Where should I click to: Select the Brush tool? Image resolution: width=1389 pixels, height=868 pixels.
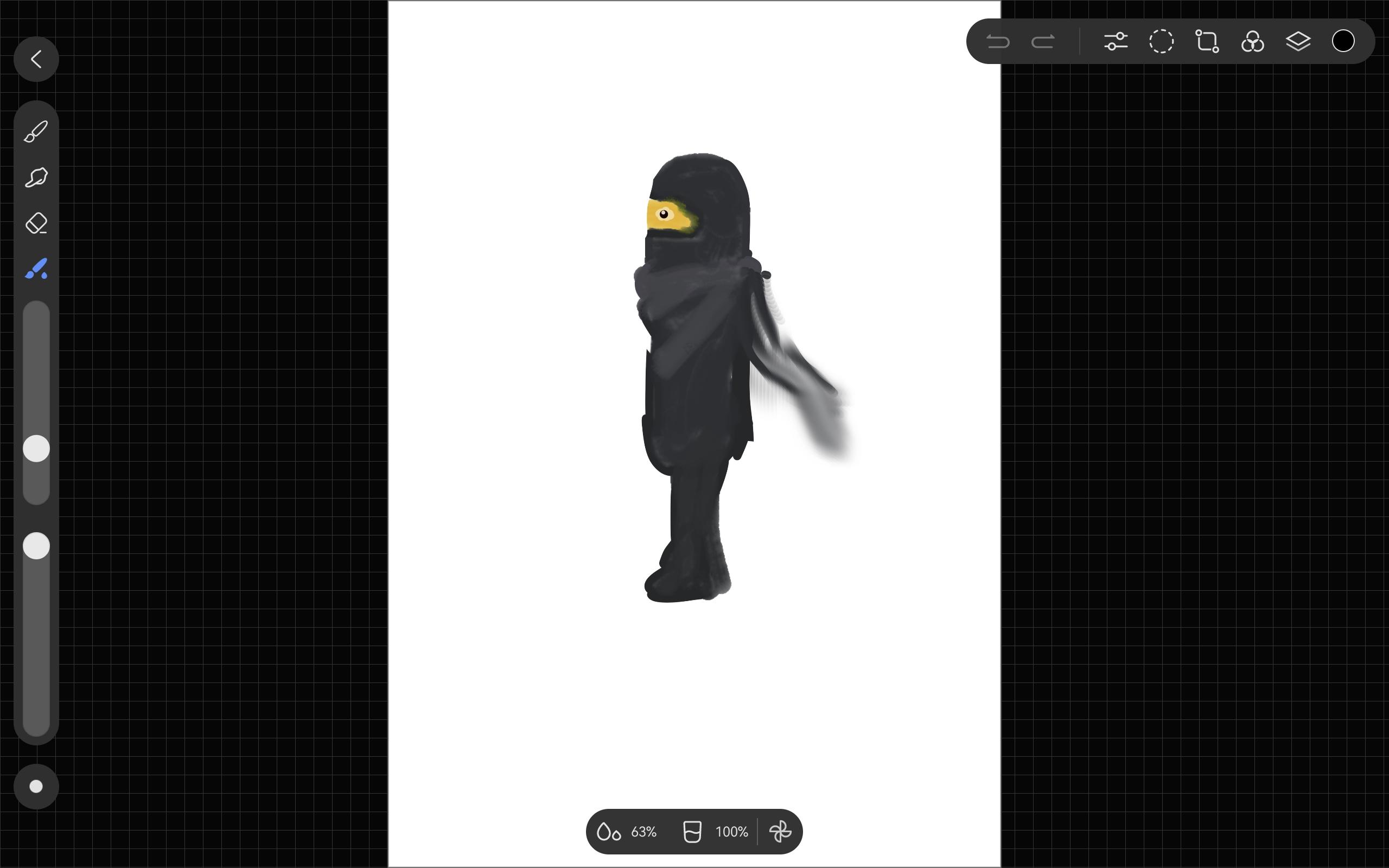coord(36,131)
